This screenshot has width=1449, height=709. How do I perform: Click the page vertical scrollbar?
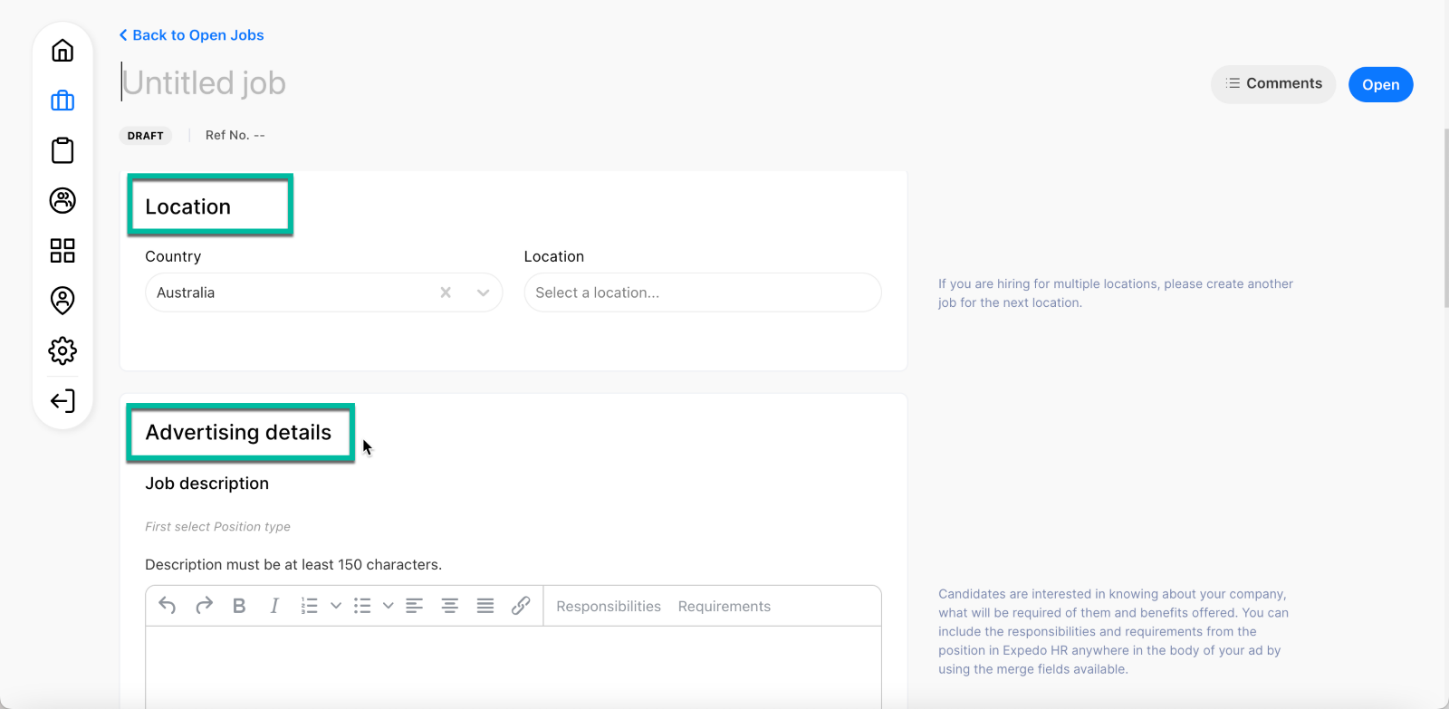pyautogui.click(x=1444, y=218)
